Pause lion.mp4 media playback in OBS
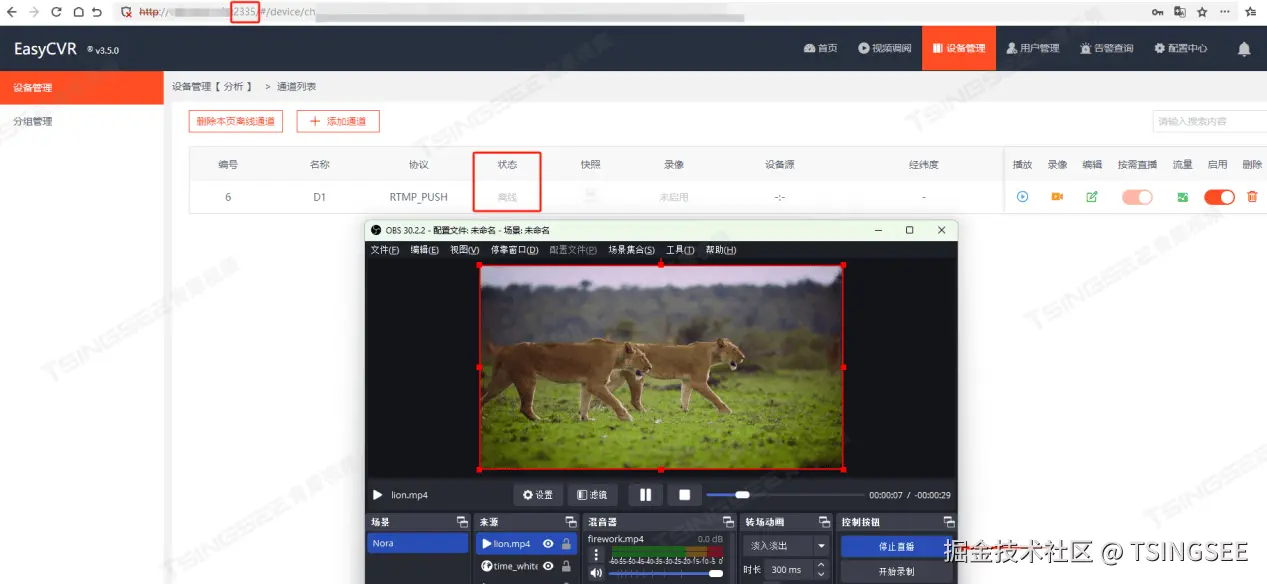The width and height of the screenshot is (1267, 584). [645, 494]
